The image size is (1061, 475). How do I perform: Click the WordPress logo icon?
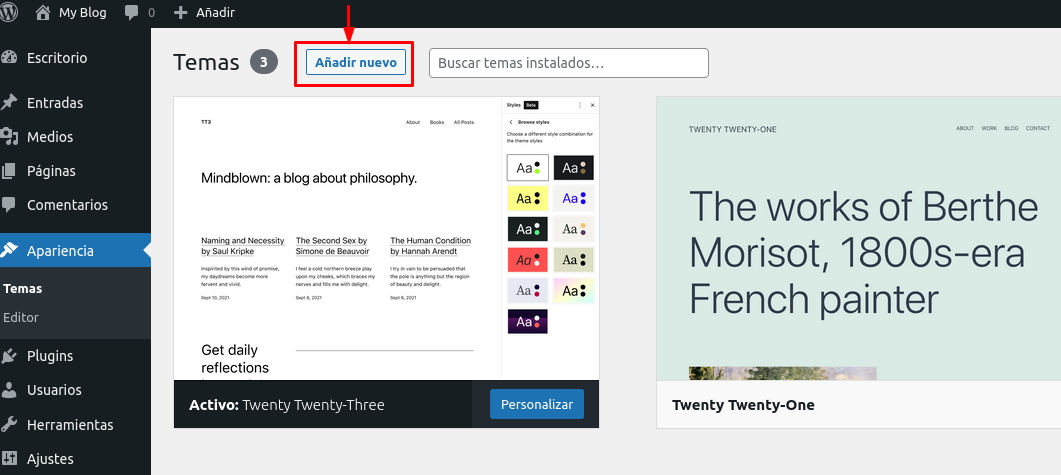pos(8,12)
